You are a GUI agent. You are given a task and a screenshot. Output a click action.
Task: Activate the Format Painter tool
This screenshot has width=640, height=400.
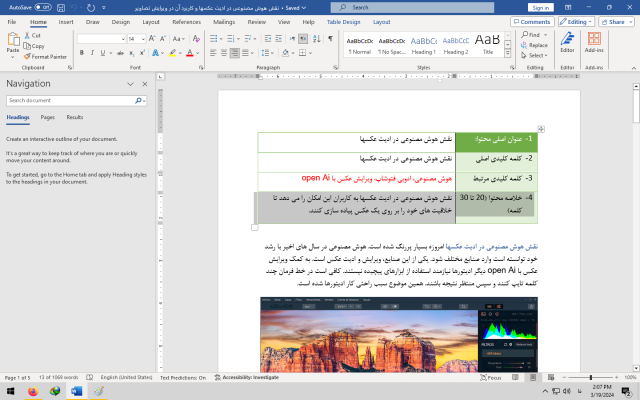pos(45,57)
